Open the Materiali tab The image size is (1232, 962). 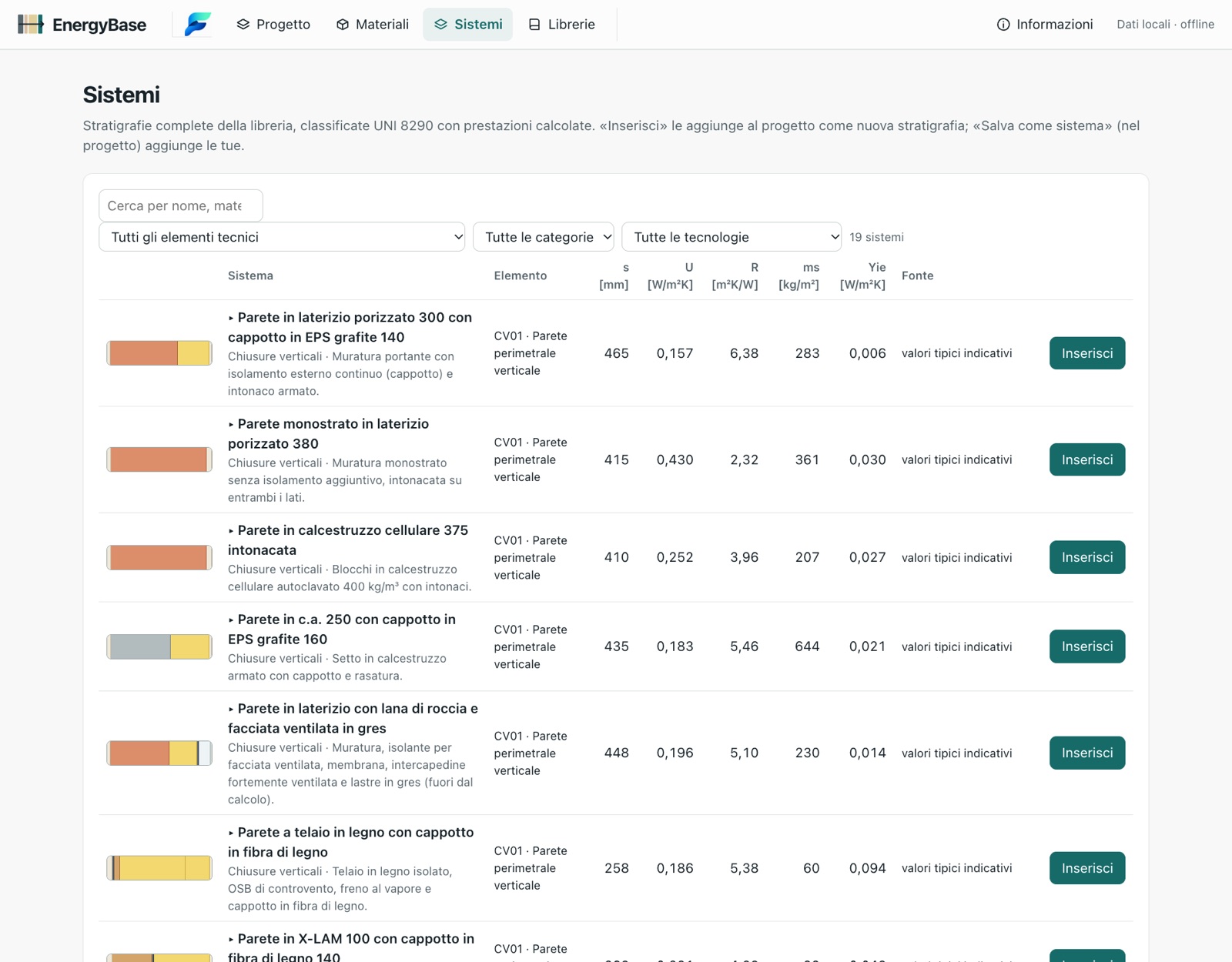tap(372, 25)
